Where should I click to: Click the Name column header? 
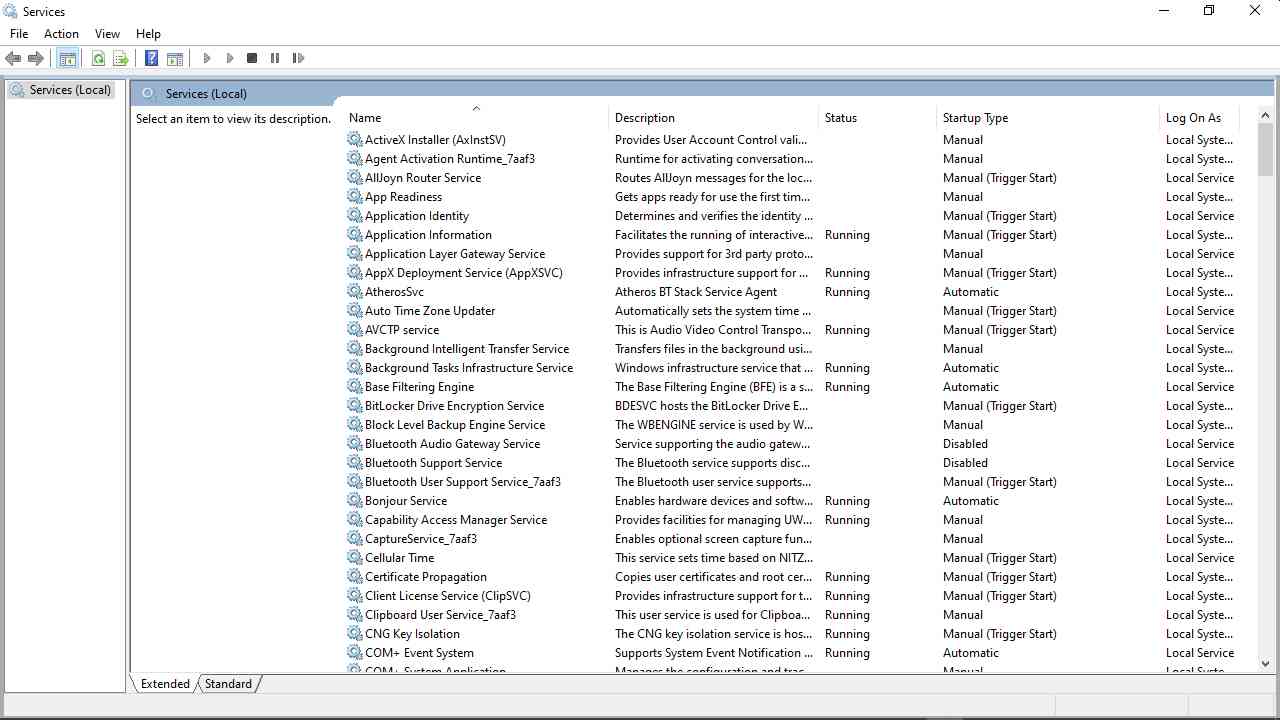pyautogui.click(x=365, y=118)
